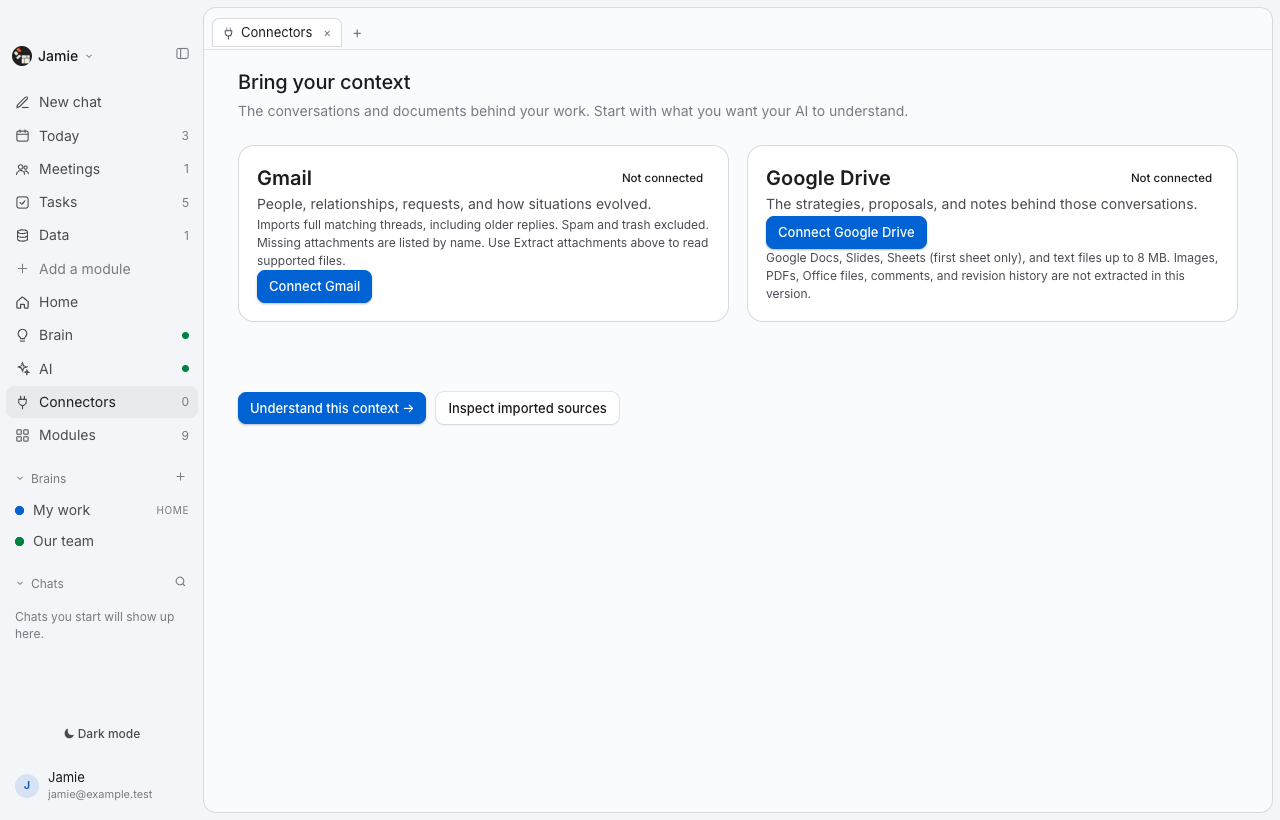Open Modules in the sidebar

coord(102,435)
